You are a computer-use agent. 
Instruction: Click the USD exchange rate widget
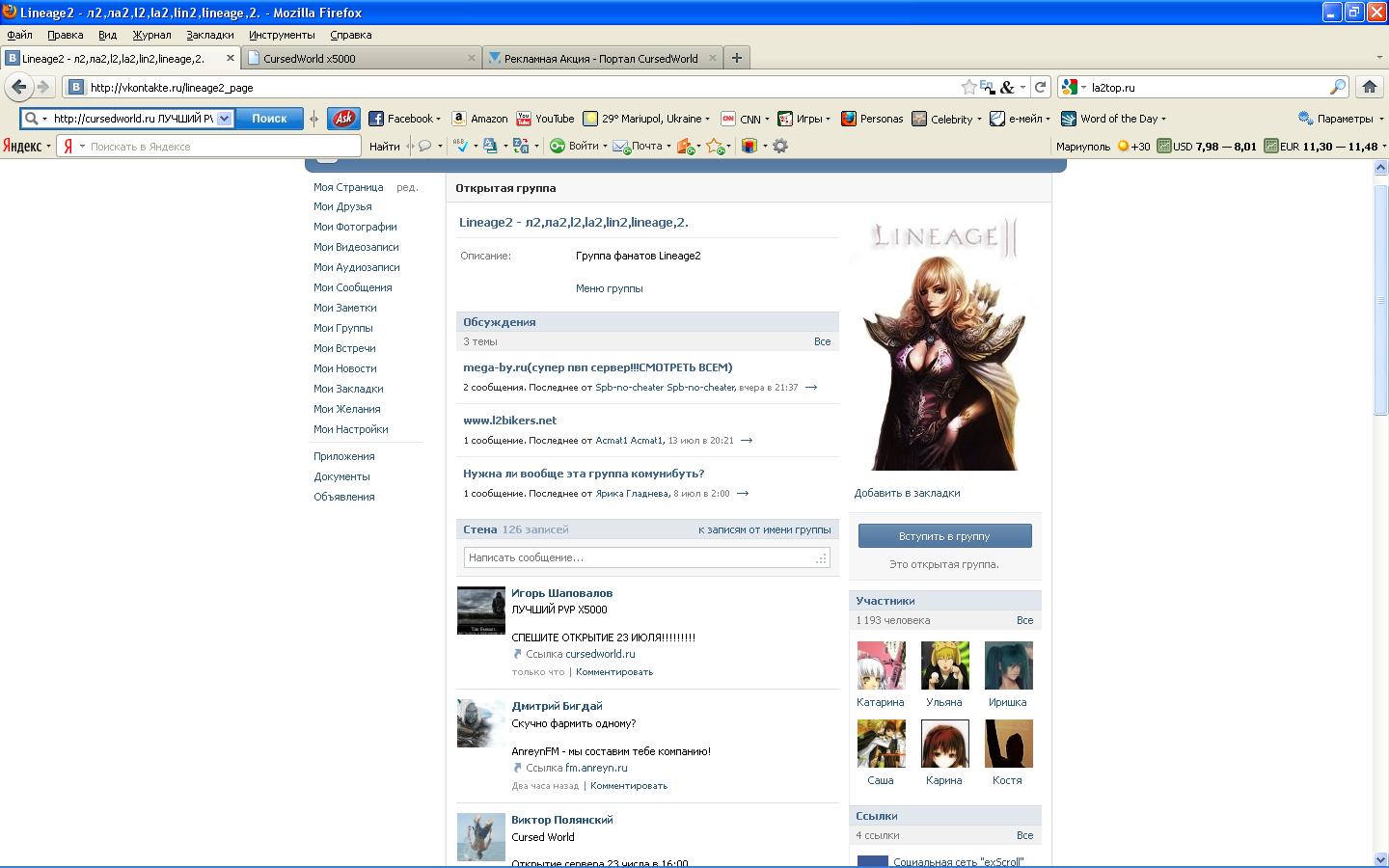click(x=1208, y=146)
